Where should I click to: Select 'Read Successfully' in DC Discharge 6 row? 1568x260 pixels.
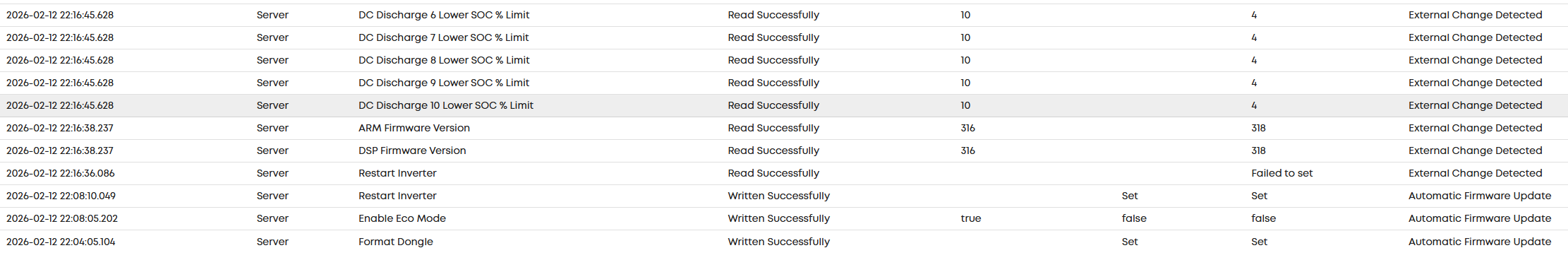click(x=773, y=15)
